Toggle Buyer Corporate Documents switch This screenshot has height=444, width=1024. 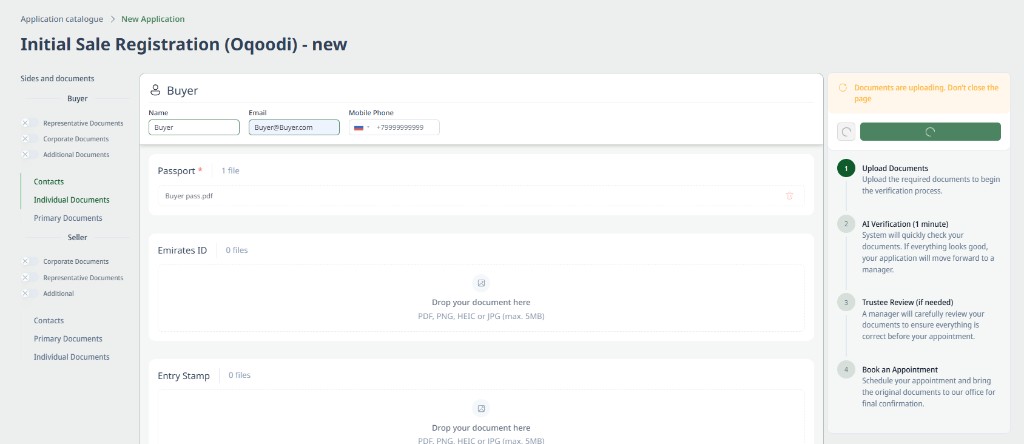(x=29, y=138)
